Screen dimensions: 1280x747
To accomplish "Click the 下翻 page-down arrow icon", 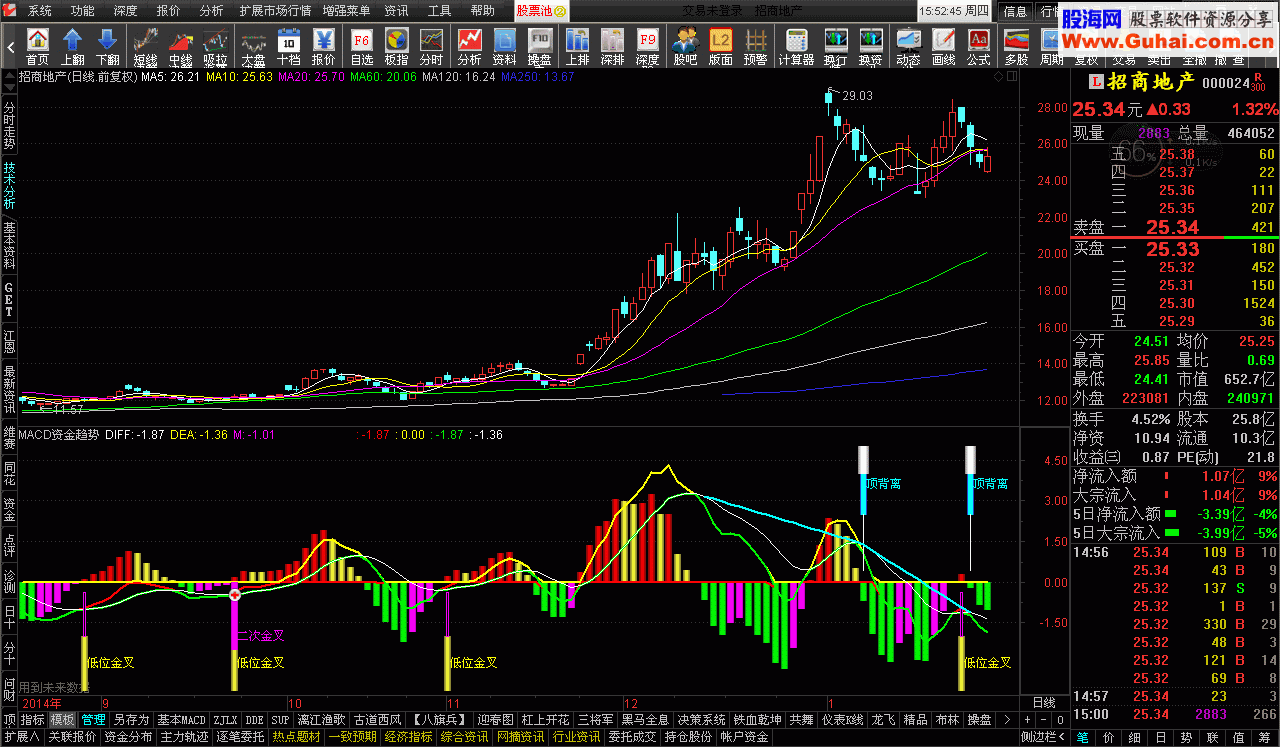I will click(108, 46).
